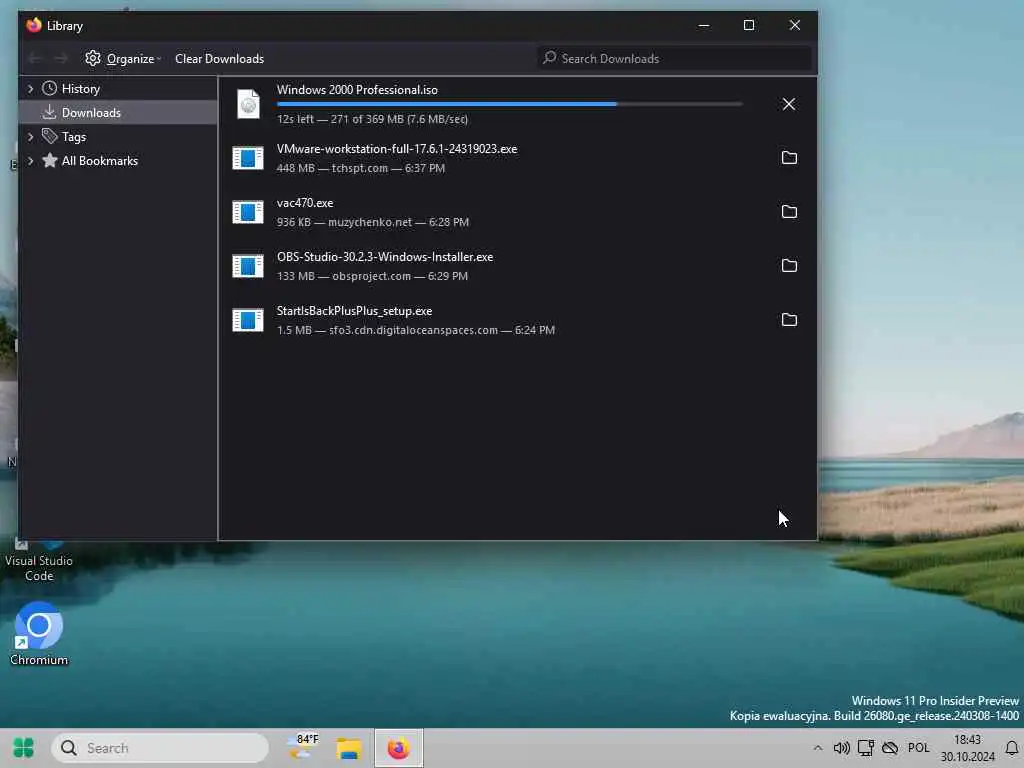This screenshot has width=1024, height=768.
Task: Select the Windows 2000 Professional.iso file icon
Action: tap(248, 104)
